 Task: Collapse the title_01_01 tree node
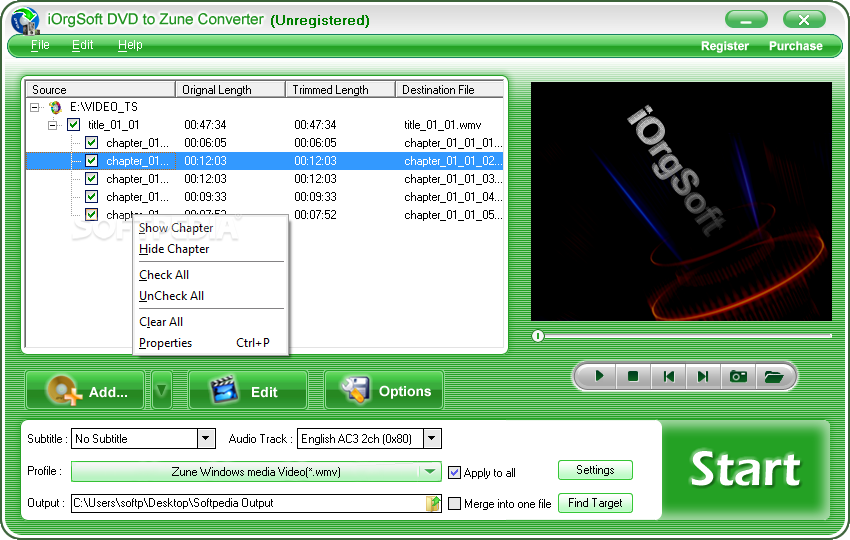point(53,125)
